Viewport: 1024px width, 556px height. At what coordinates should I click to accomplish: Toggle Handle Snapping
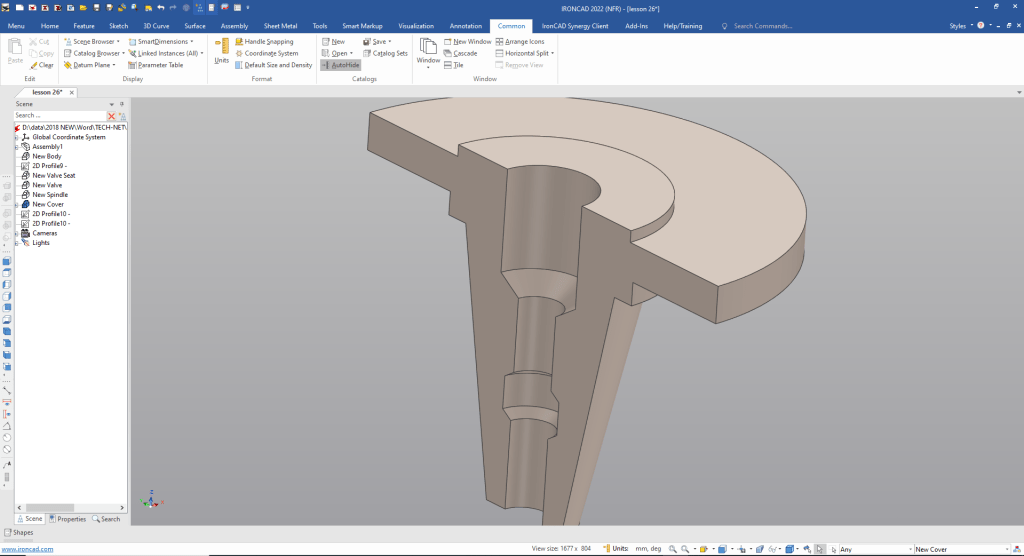click(x=269, y=42)
